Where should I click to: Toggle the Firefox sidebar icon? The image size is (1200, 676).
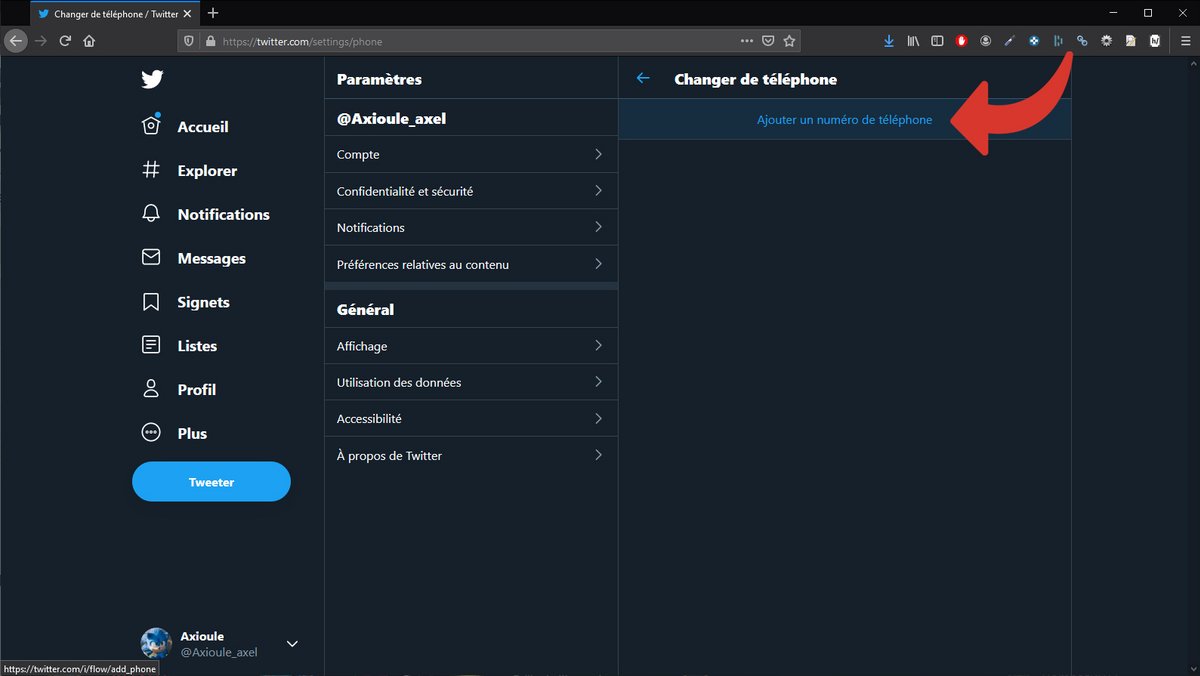(937, 41)
